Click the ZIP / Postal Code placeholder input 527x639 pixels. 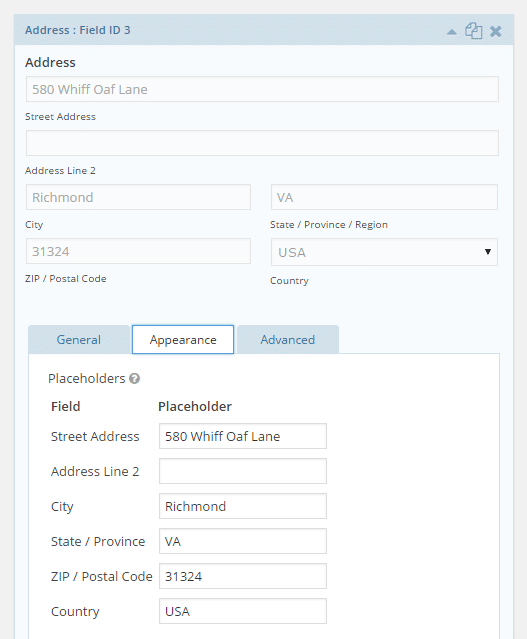coord(243,576)
